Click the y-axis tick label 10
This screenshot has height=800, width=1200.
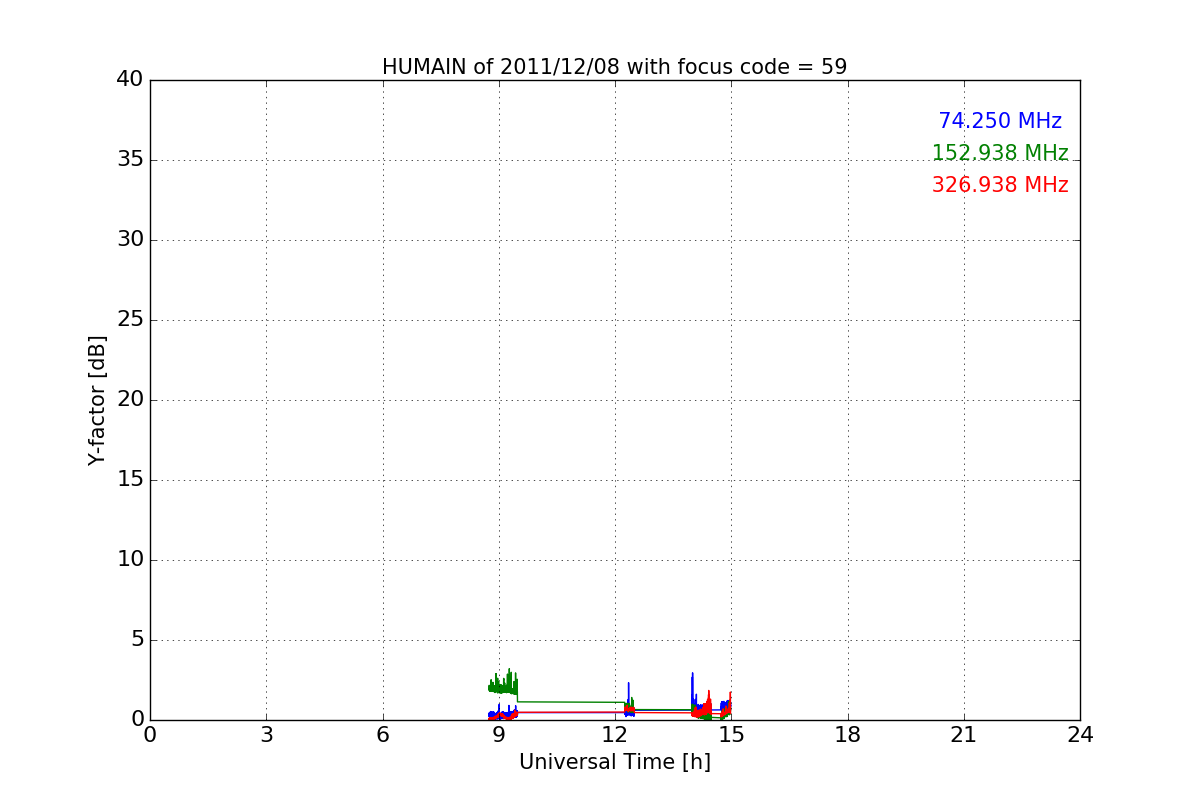[130, 560]
